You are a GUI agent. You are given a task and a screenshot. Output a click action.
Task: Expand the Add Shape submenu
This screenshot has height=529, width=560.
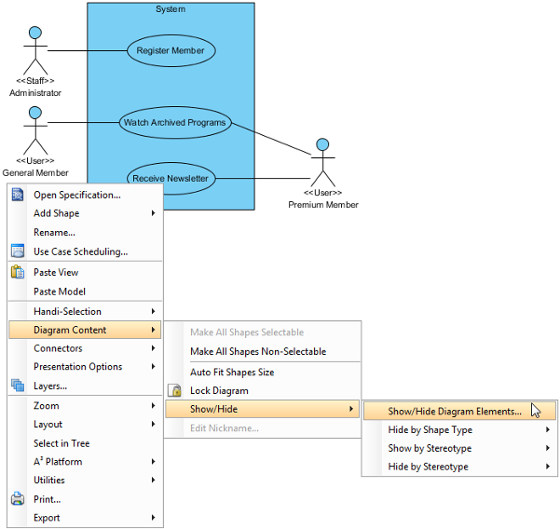coord(85,213)
